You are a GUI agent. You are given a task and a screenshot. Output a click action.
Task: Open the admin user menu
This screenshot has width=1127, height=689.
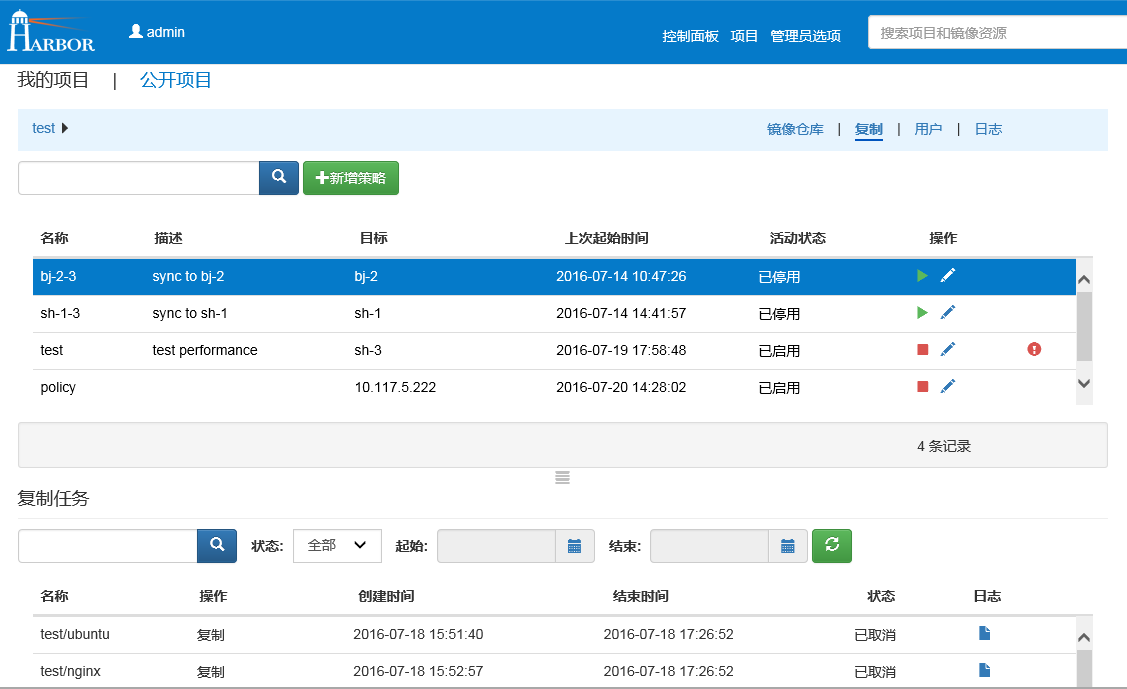point(157,32)
